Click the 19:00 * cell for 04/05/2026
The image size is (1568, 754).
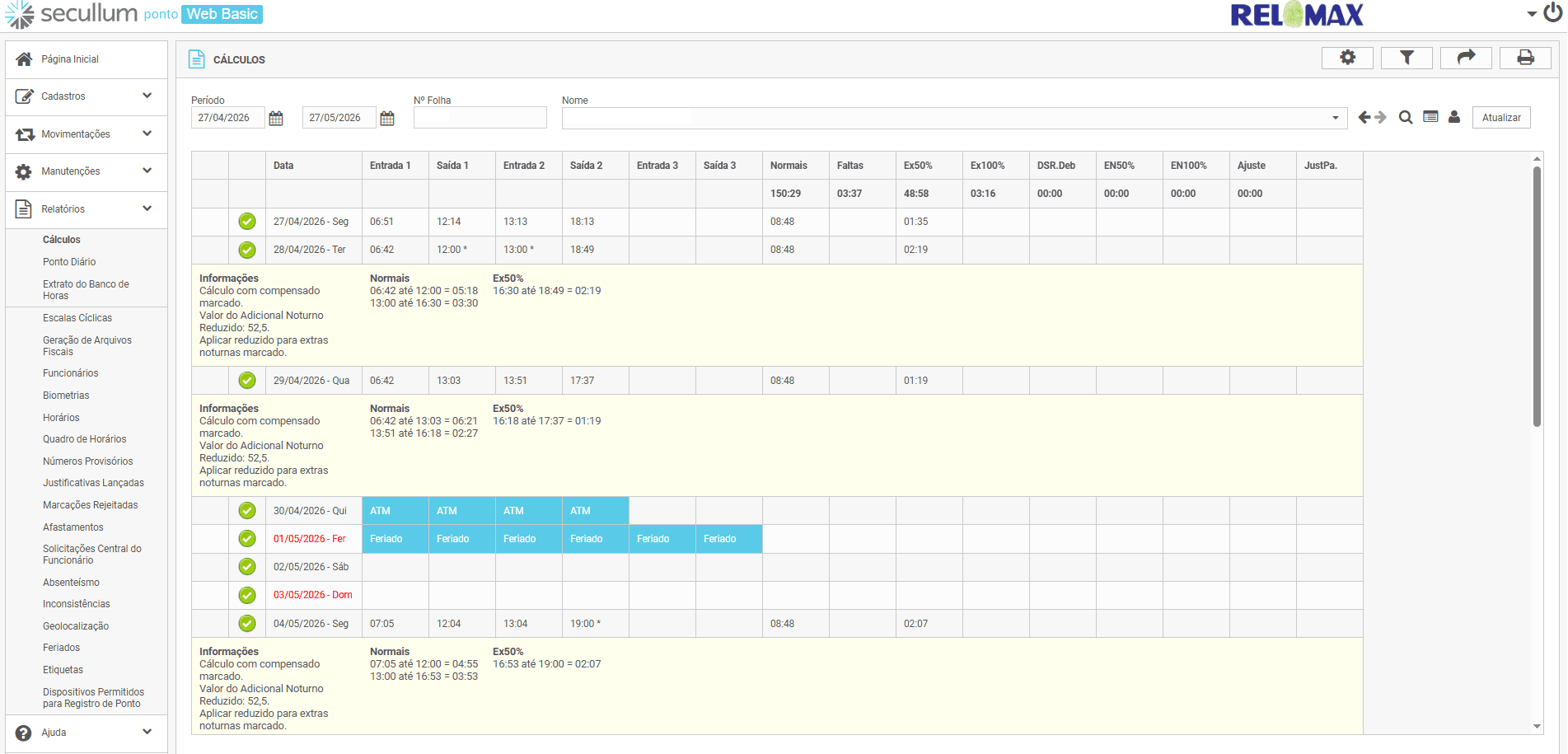click(x=596, y=624)
